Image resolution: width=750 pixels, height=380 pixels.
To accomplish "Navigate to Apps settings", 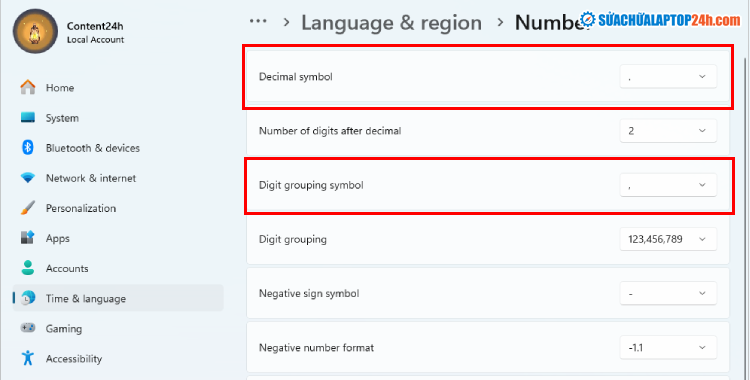I will [x=118, y=238].
